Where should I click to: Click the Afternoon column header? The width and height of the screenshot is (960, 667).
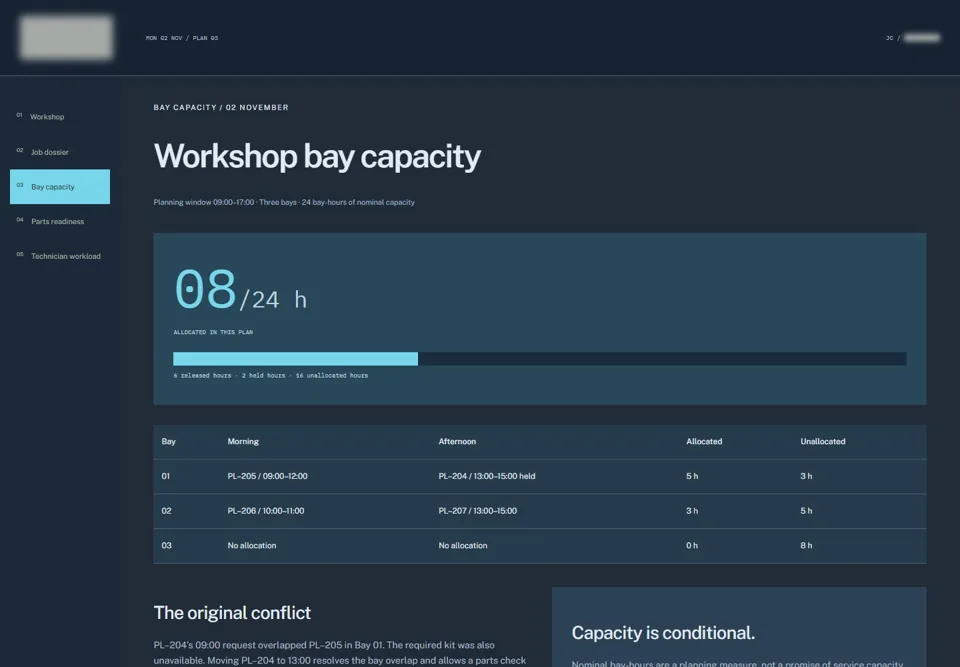point(457,442)
